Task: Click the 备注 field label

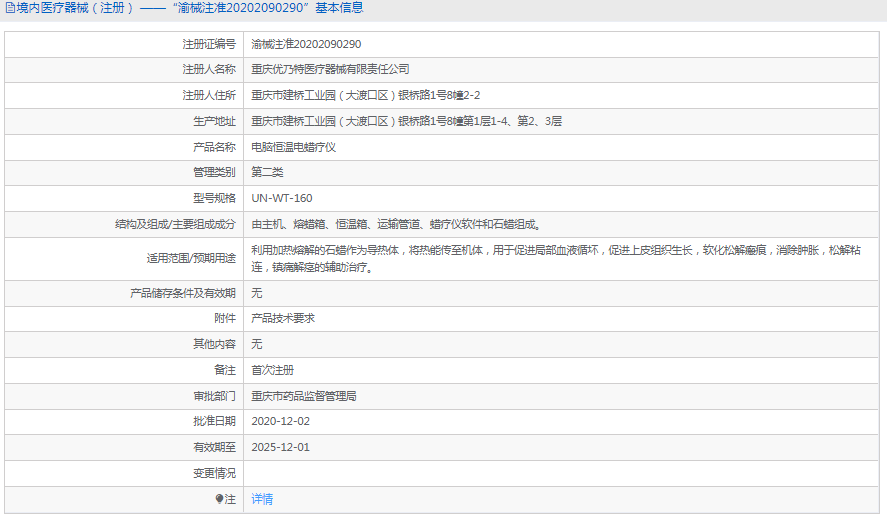Action: coord(225,370)
